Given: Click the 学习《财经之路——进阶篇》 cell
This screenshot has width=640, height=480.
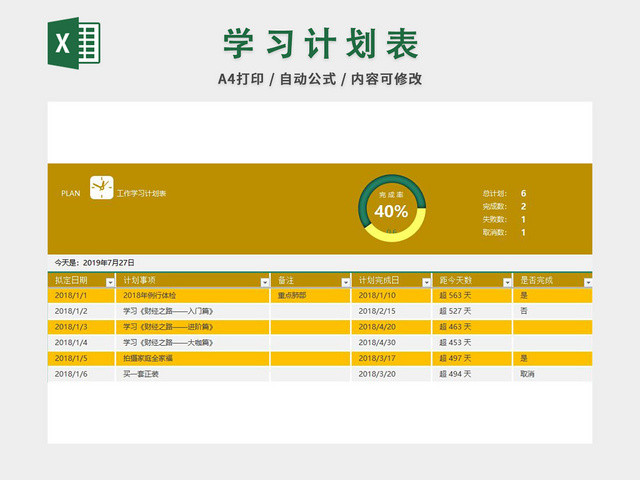Looking at the screenshot, I should tap(193, 327).
